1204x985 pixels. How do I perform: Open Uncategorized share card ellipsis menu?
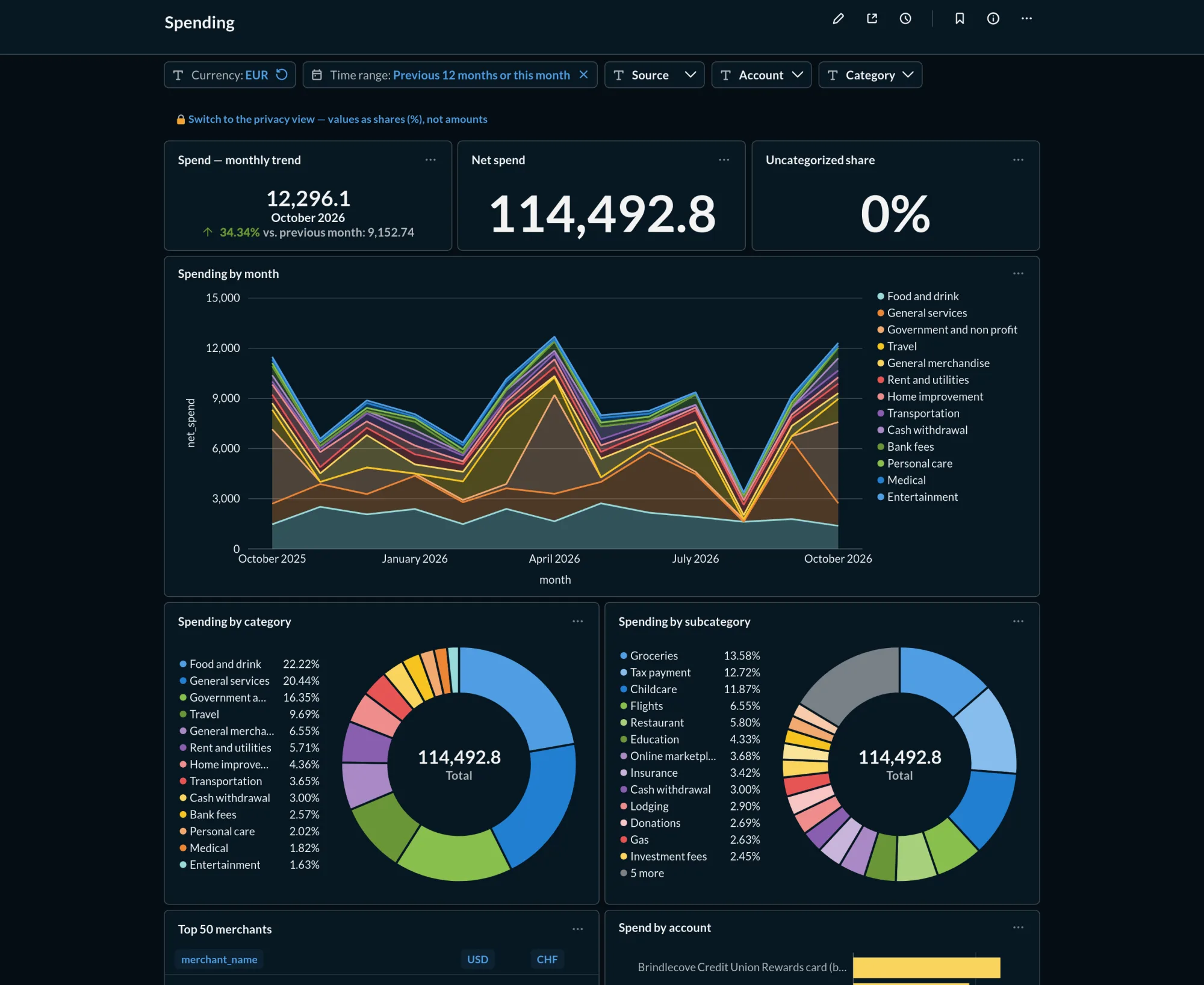1018,159
